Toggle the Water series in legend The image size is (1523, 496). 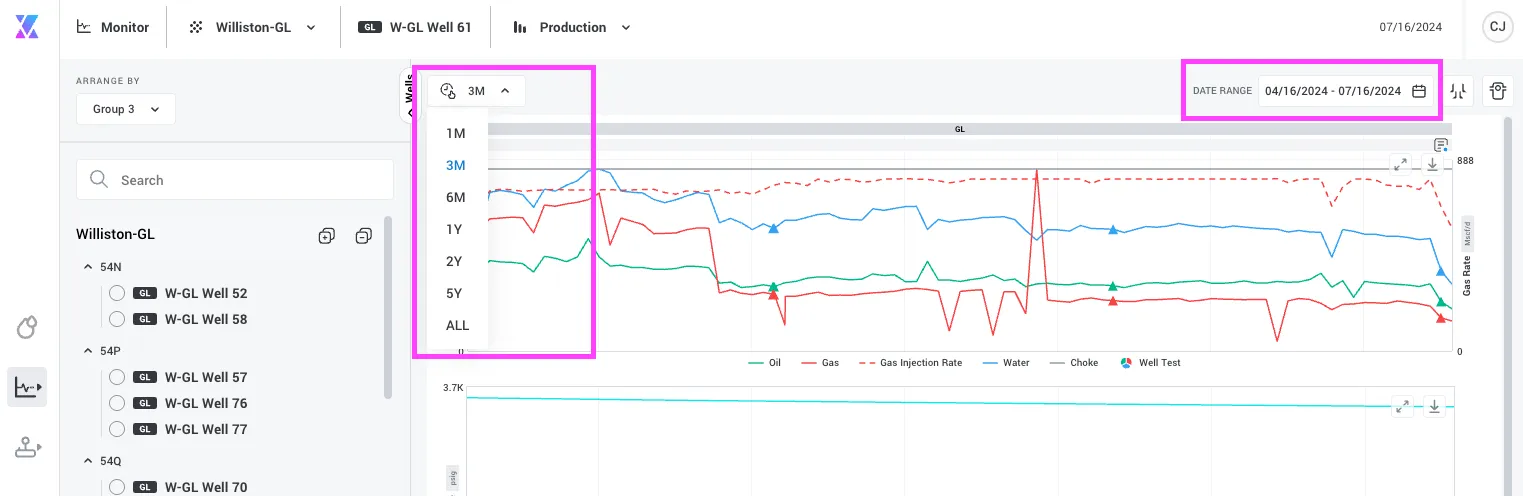coord(1005,363)
